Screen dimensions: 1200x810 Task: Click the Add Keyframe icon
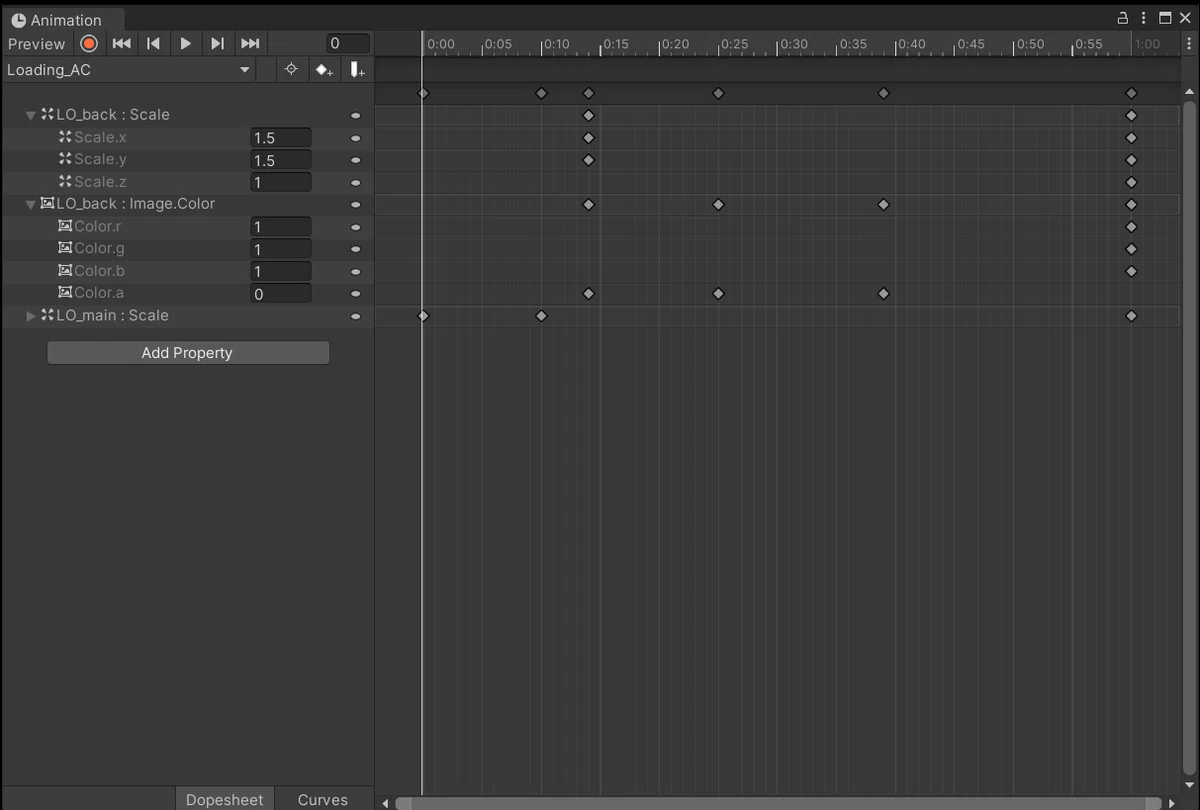pyautogui.click(x=323, y=70)
